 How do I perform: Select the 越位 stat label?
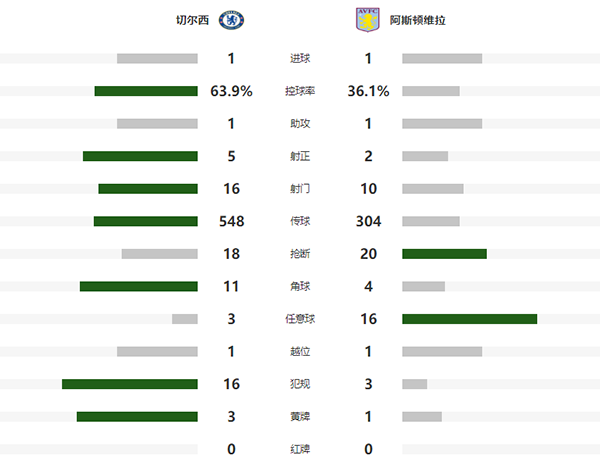click(300, 351)
